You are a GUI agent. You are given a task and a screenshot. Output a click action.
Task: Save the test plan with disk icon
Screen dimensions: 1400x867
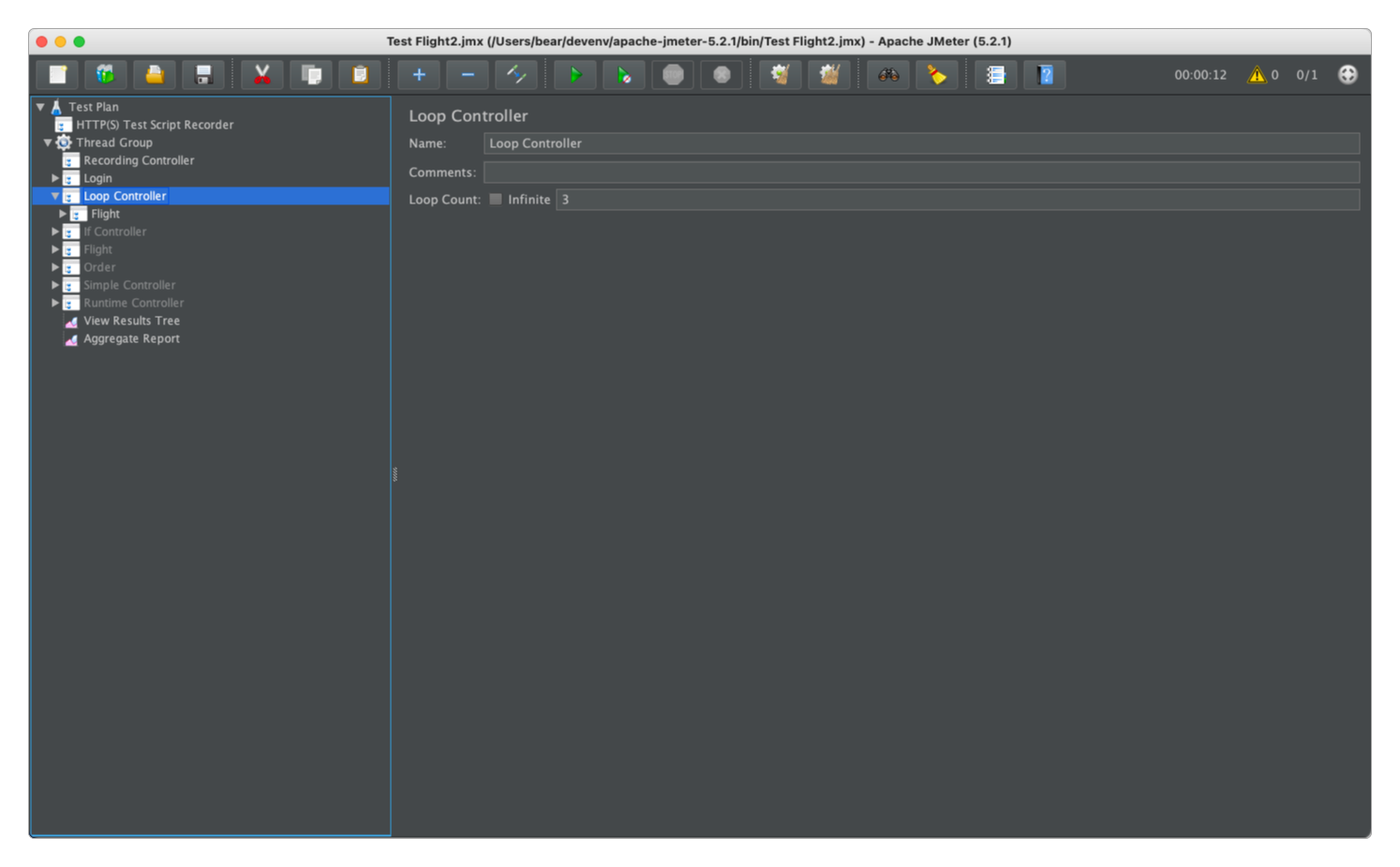[203, 75]
